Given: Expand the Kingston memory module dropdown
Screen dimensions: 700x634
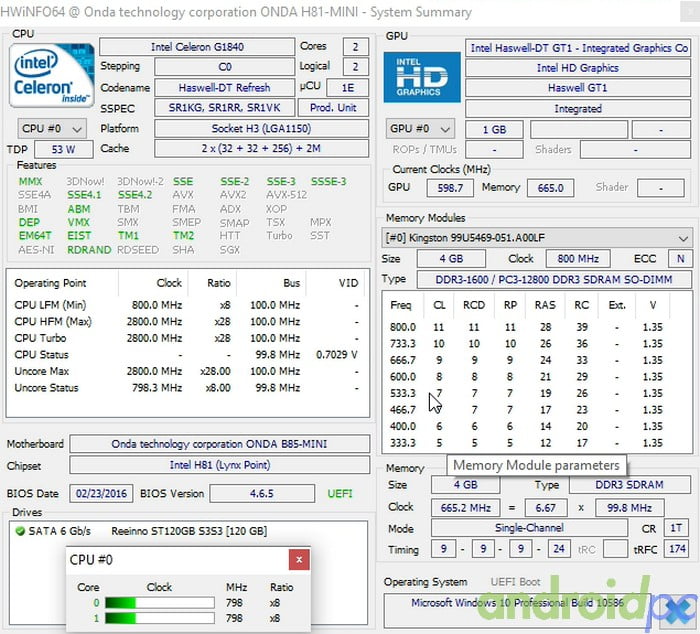Looking at the screenshot, I should [537, 238].
